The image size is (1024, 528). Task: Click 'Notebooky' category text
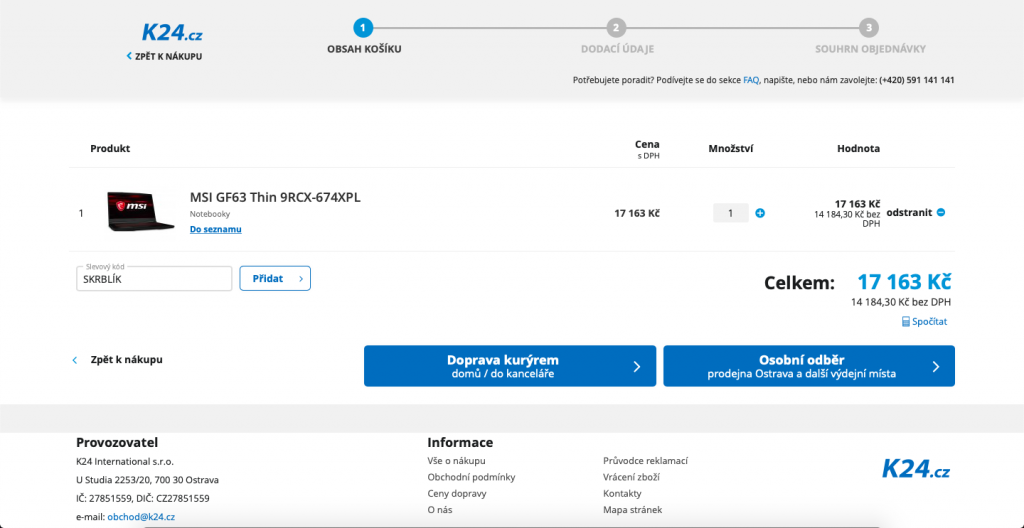(210, 214)
